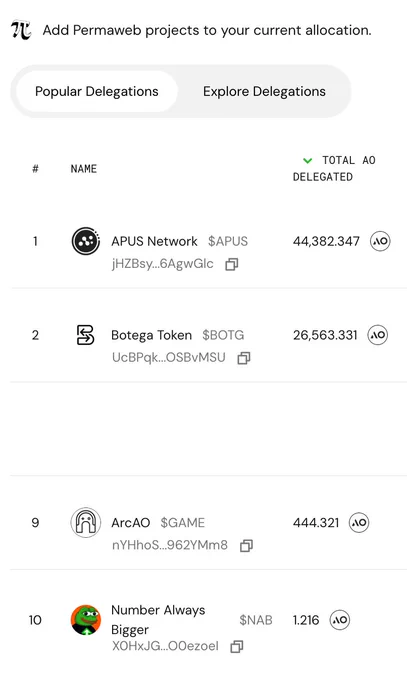Switch to Explore Delegations tab

click(x=264, y=92)
